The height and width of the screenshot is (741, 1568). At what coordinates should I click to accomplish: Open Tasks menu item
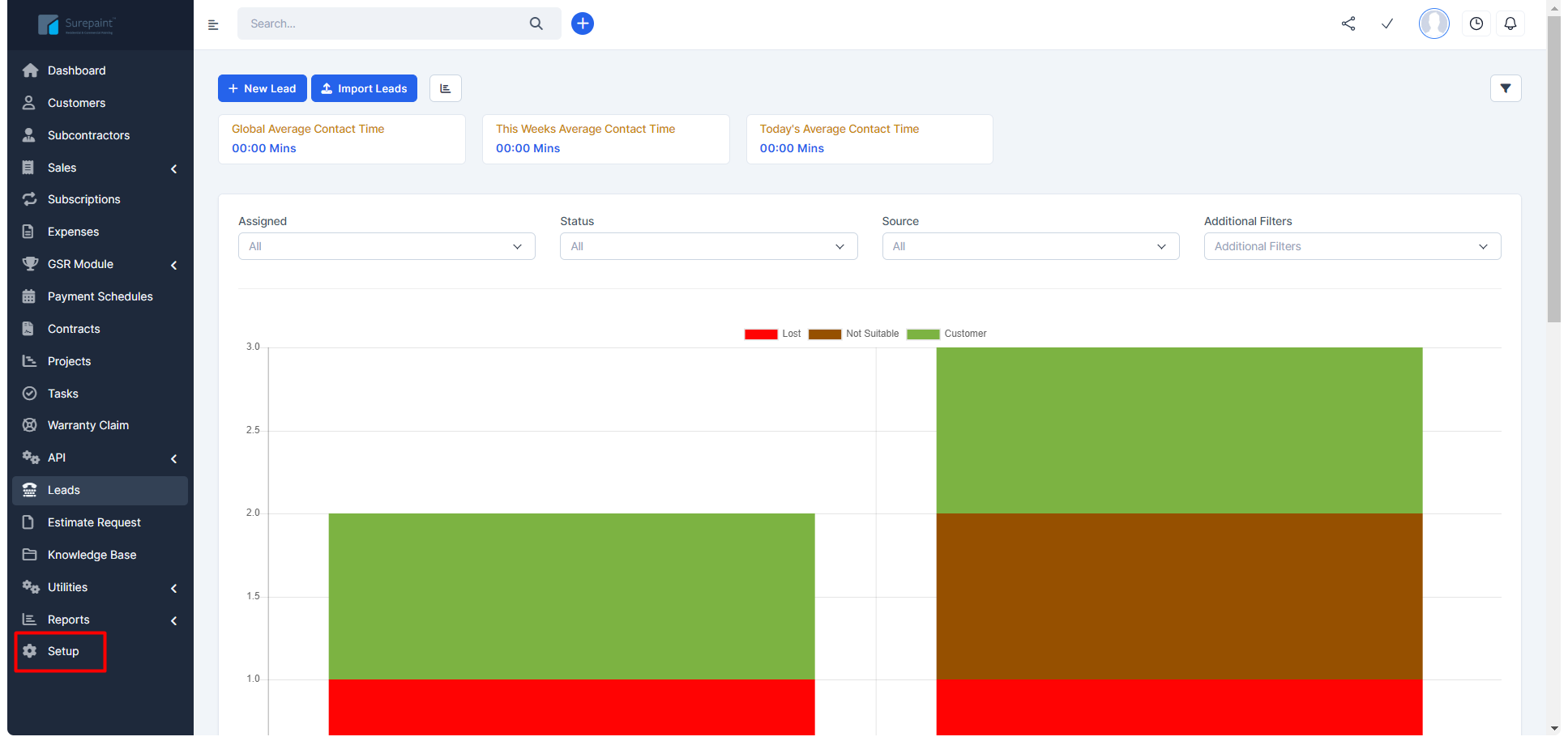[100, 394]
